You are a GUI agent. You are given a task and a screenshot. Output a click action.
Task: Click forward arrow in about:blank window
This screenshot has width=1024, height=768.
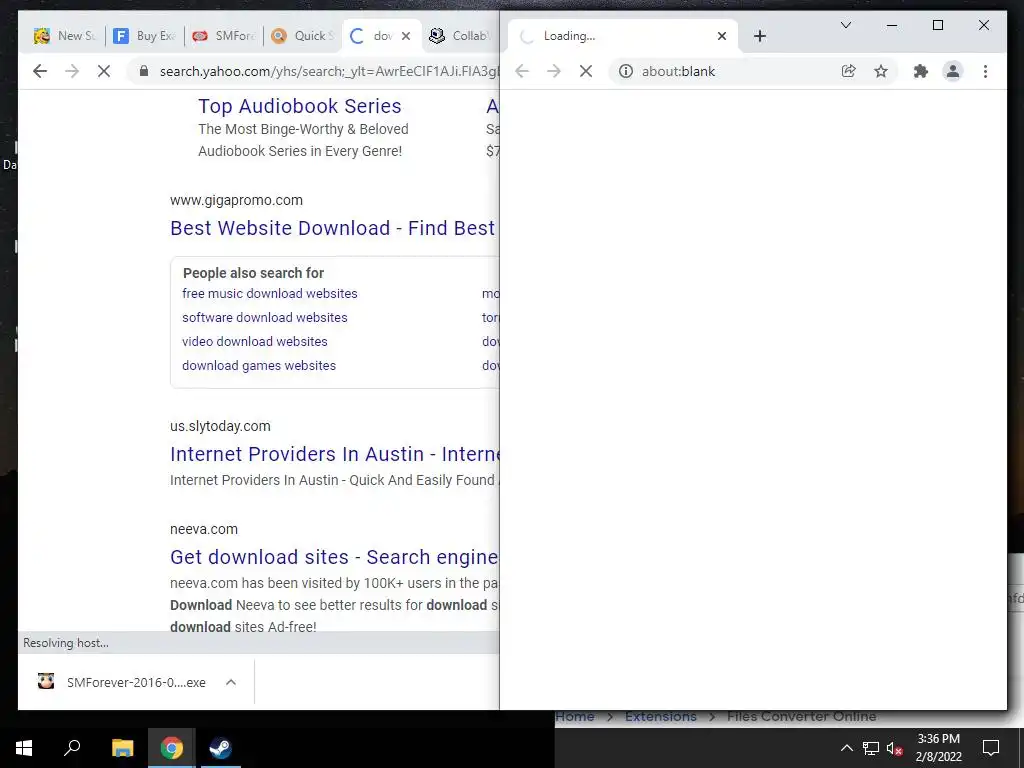(x=554, y=71)
